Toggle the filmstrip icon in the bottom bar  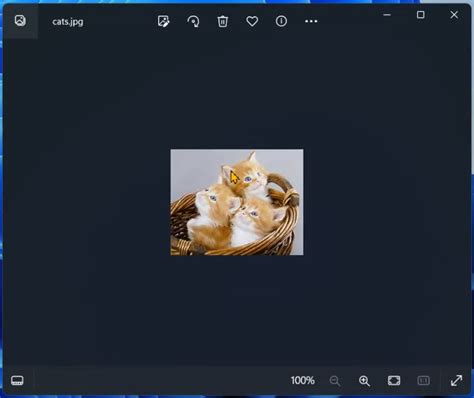[17, 380]
